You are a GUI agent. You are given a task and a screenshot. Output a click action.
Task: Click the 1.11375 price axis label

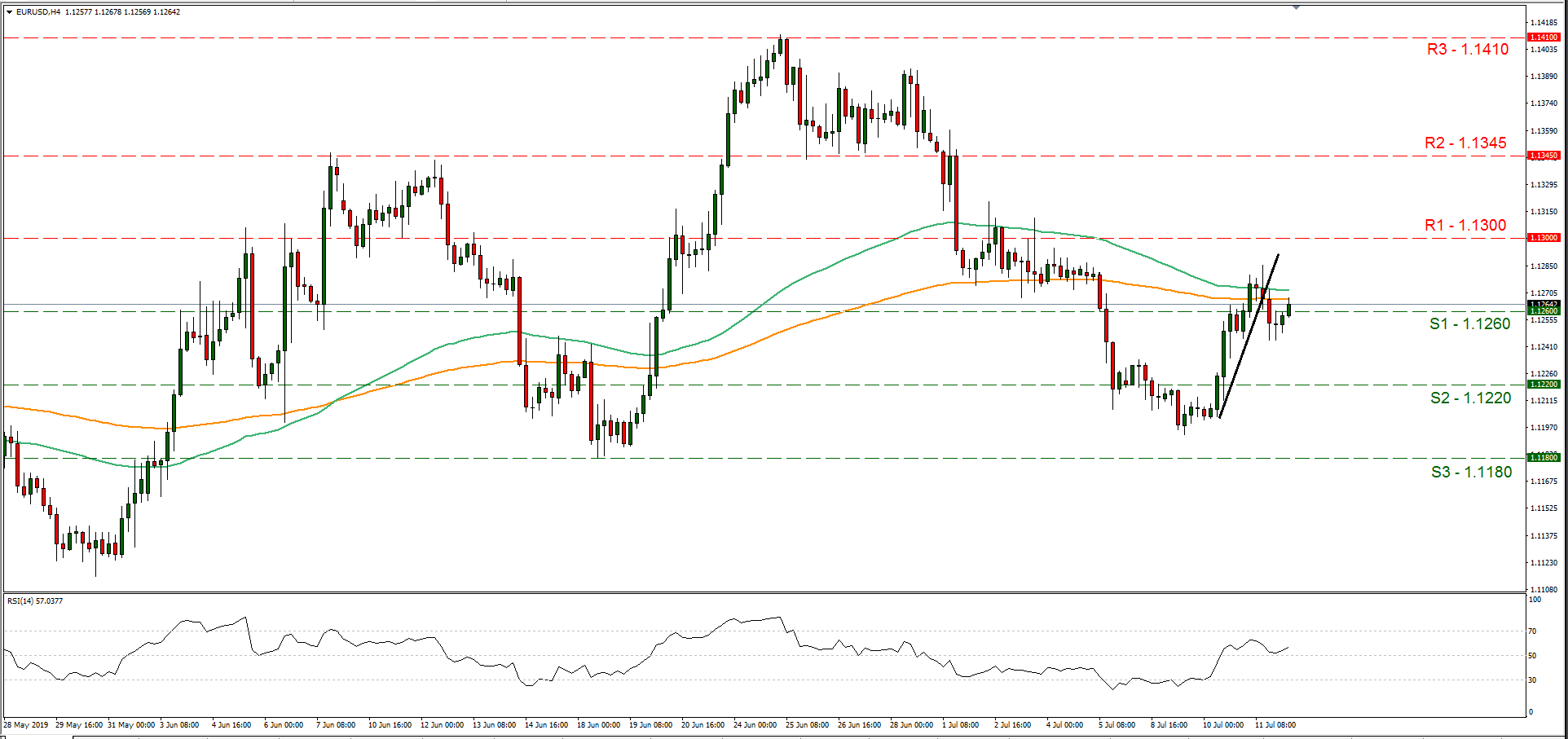tap(1544, 536)
